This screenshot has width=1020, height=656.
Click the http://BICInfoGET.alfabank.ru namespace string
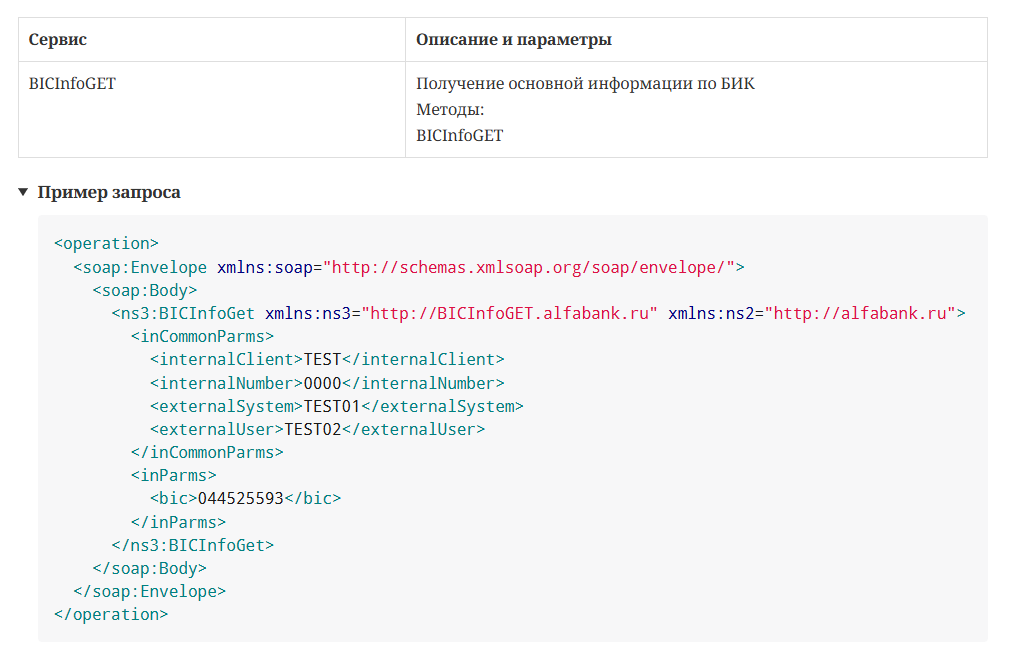pos(510,313)
